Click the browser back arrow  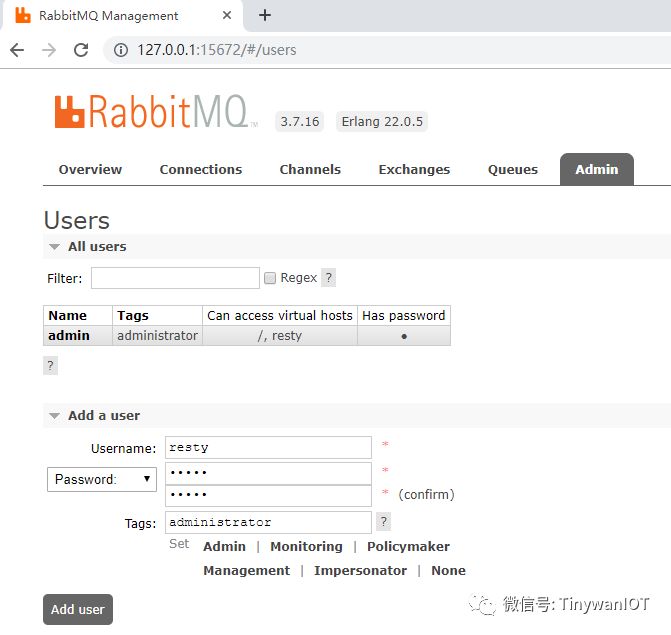pyautogui.click(x=17, y=50)
